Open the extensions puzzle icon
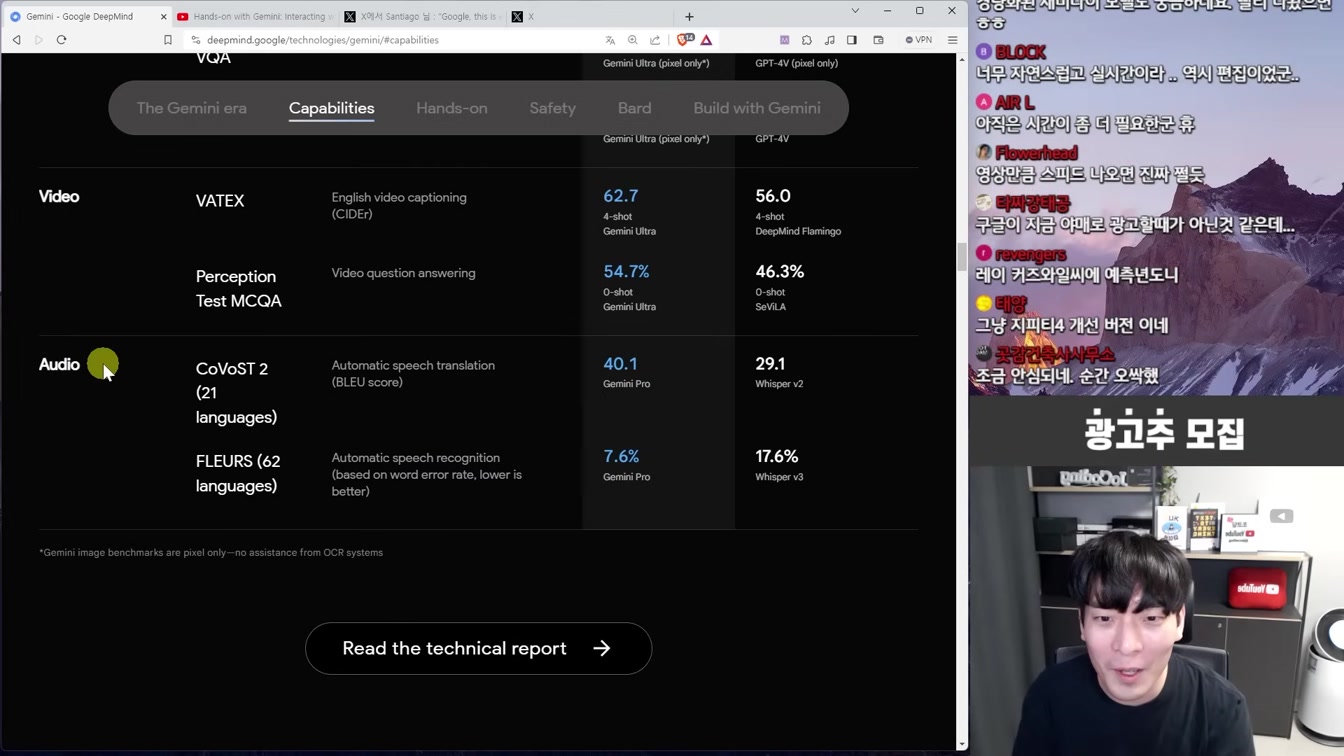The width and height of the screenshot is (1344, 756). (x=807, y=40)
